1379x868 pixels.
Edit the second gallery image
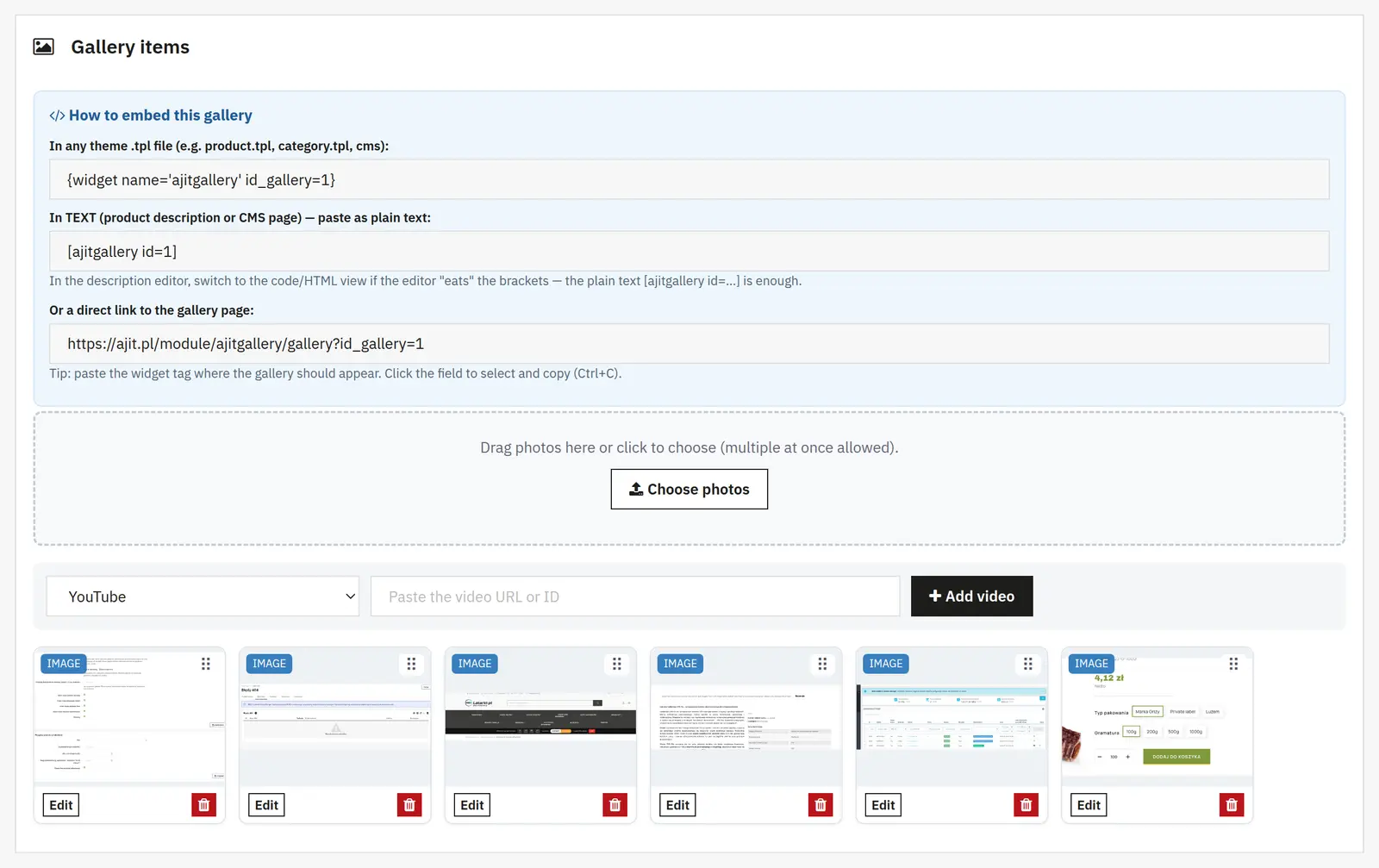click(266, 805)
